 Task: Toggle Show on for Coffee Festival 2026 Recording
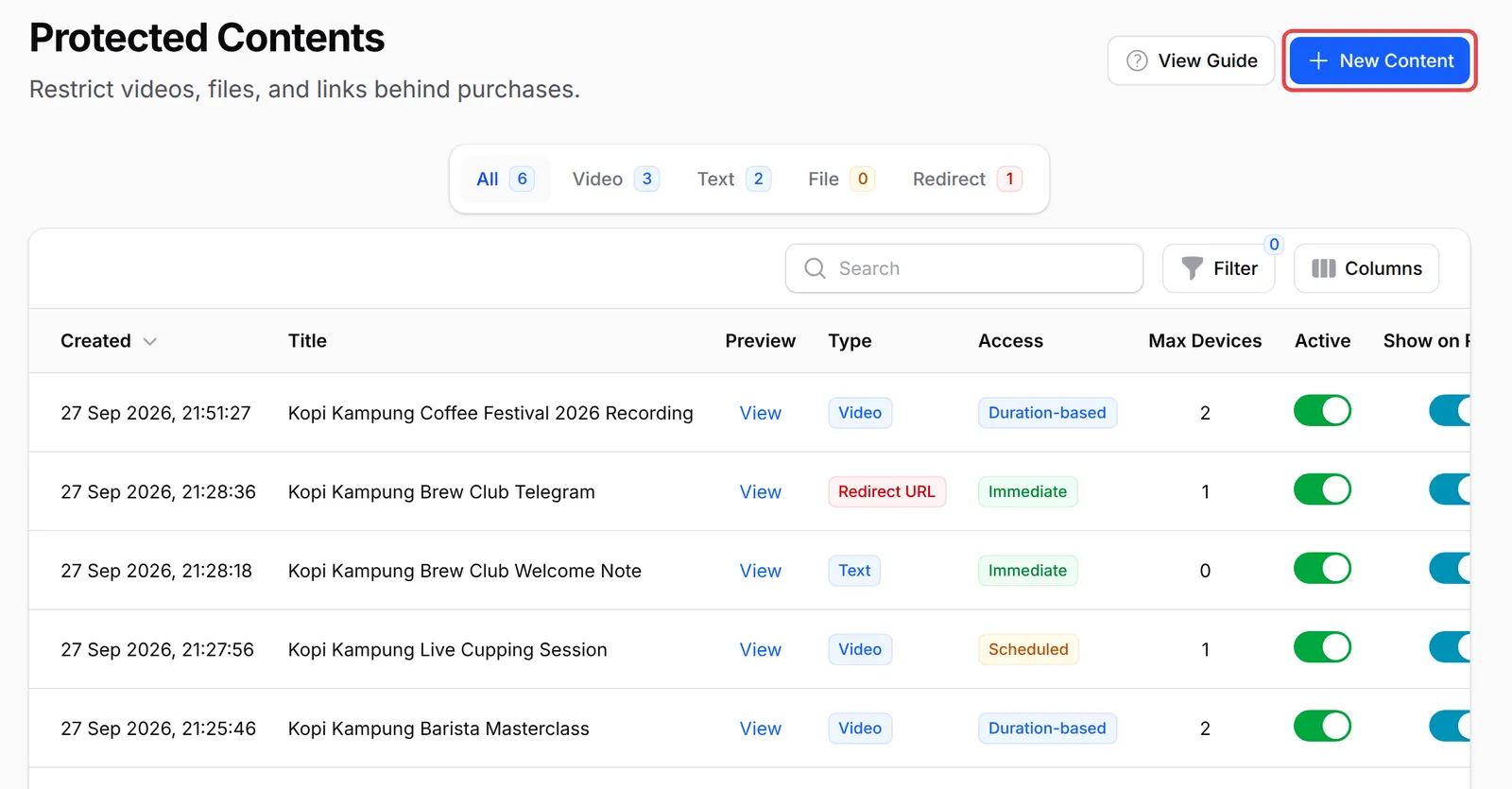point(1450,411)
